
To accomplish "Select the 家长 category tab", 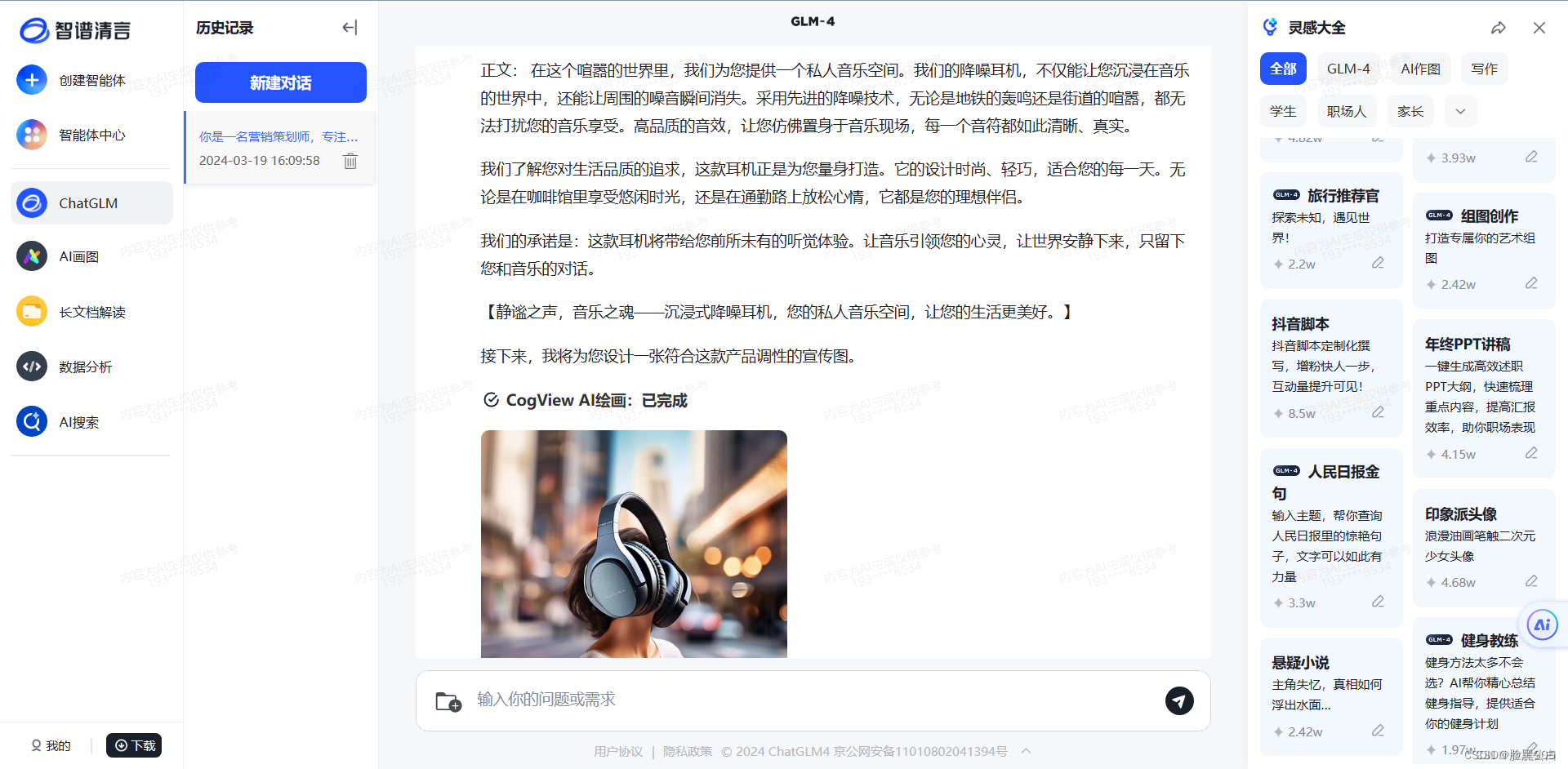I will click(x=1410, y=111).
